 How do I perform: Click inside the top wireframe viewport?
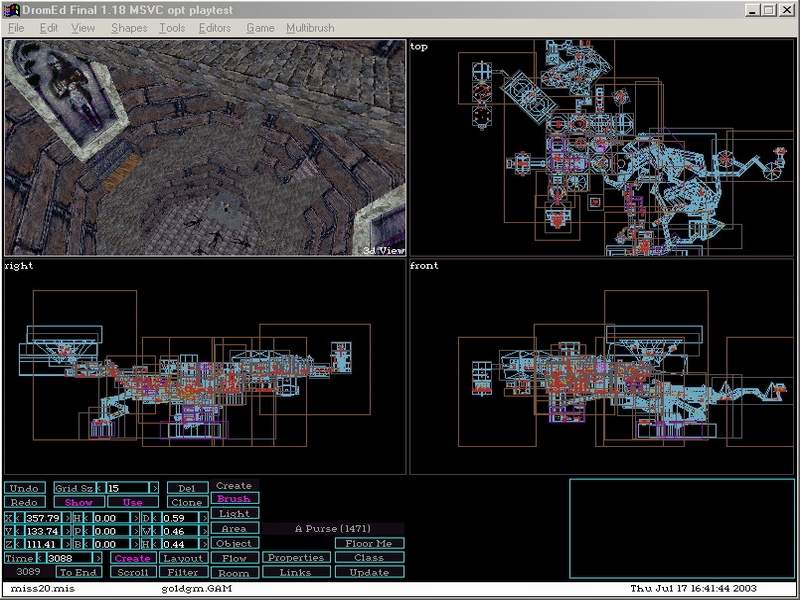click(x=602, y=148)
